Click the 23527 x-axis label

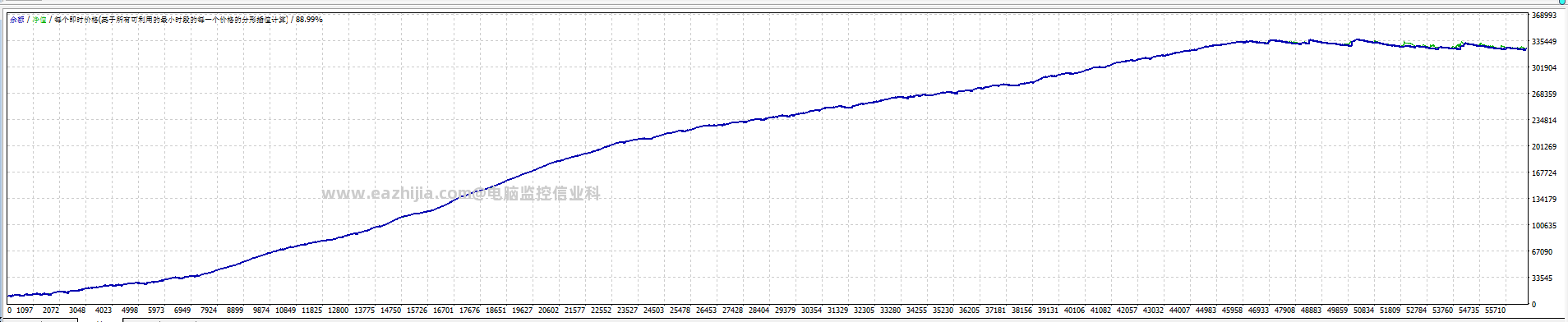pyautogui.click(x=628, y=310)
